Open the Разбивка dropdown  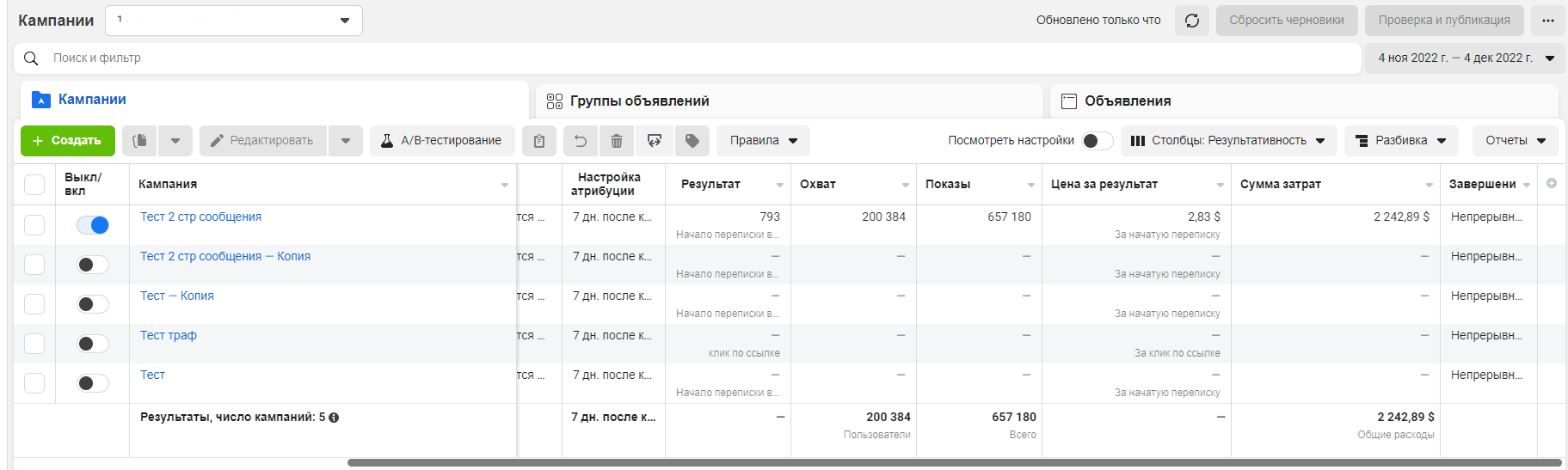1401,141
